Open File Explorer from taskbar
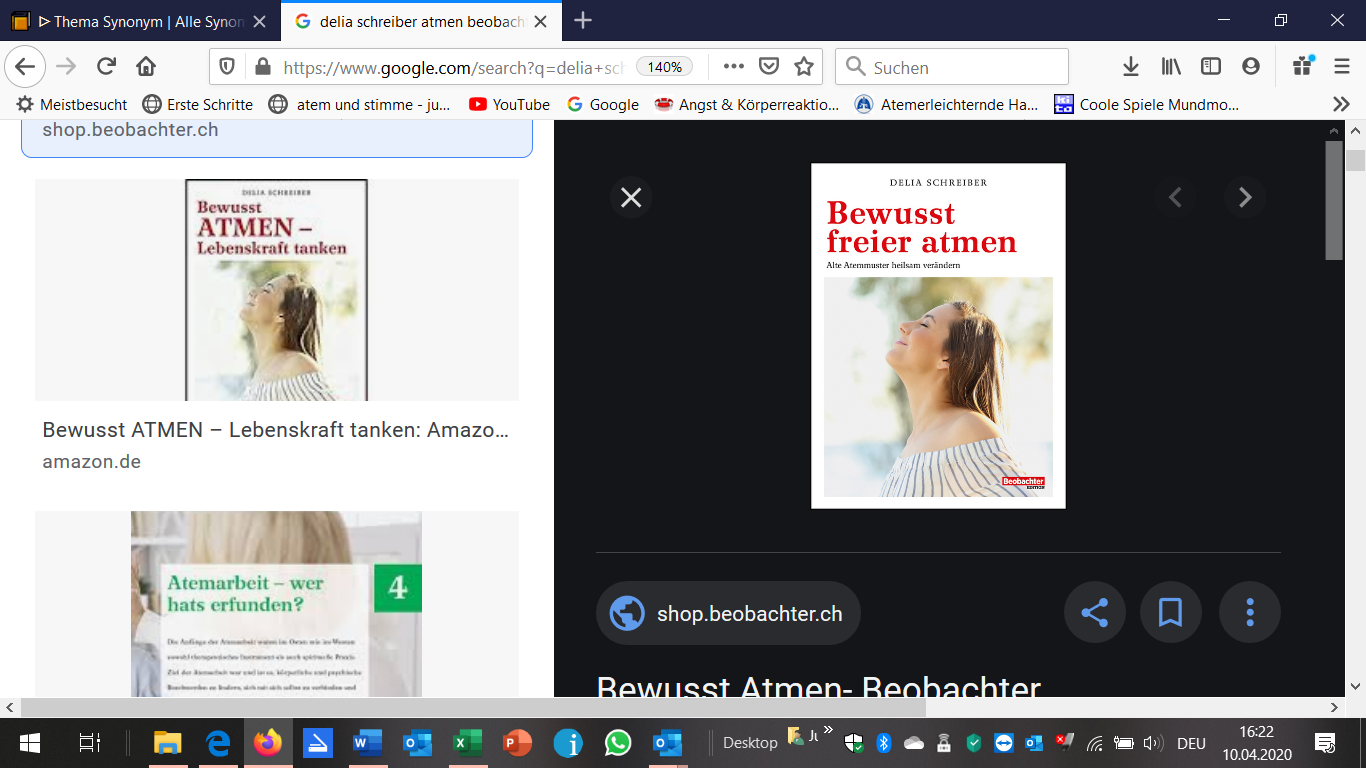 click(167, 743)
